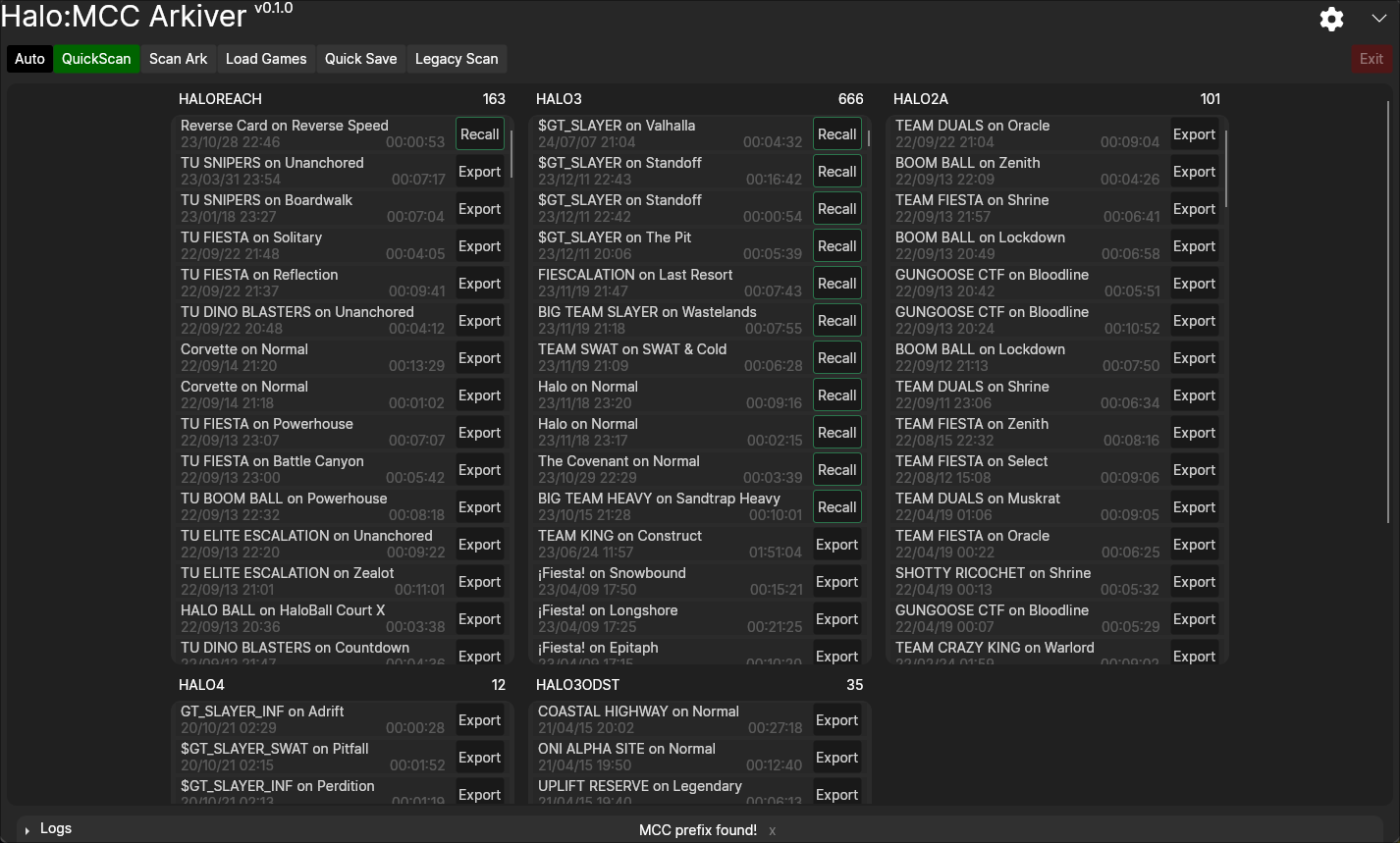Select the HALO2A section header
The height and width of the screenshot is (843, 1400).
pos(921,99)
